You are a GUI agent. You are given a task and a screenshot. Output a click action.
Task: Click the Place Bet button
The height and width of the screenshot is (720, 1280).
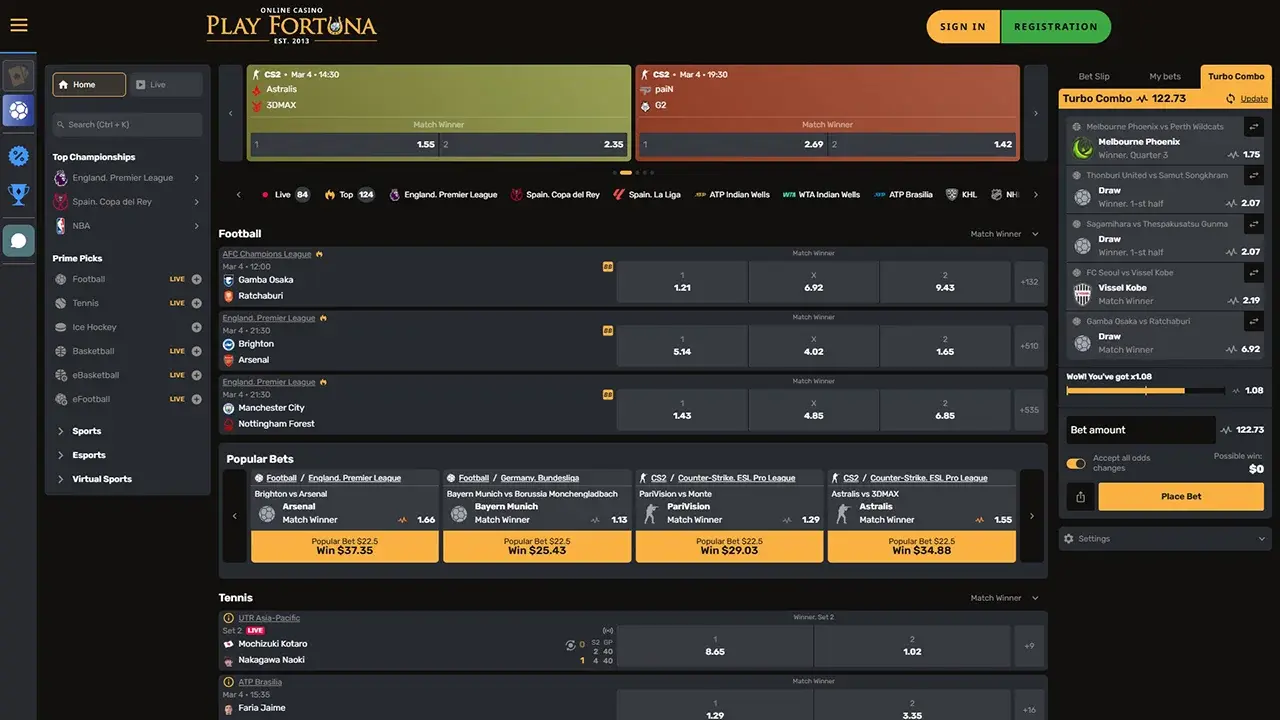(x=1181, y=497)
